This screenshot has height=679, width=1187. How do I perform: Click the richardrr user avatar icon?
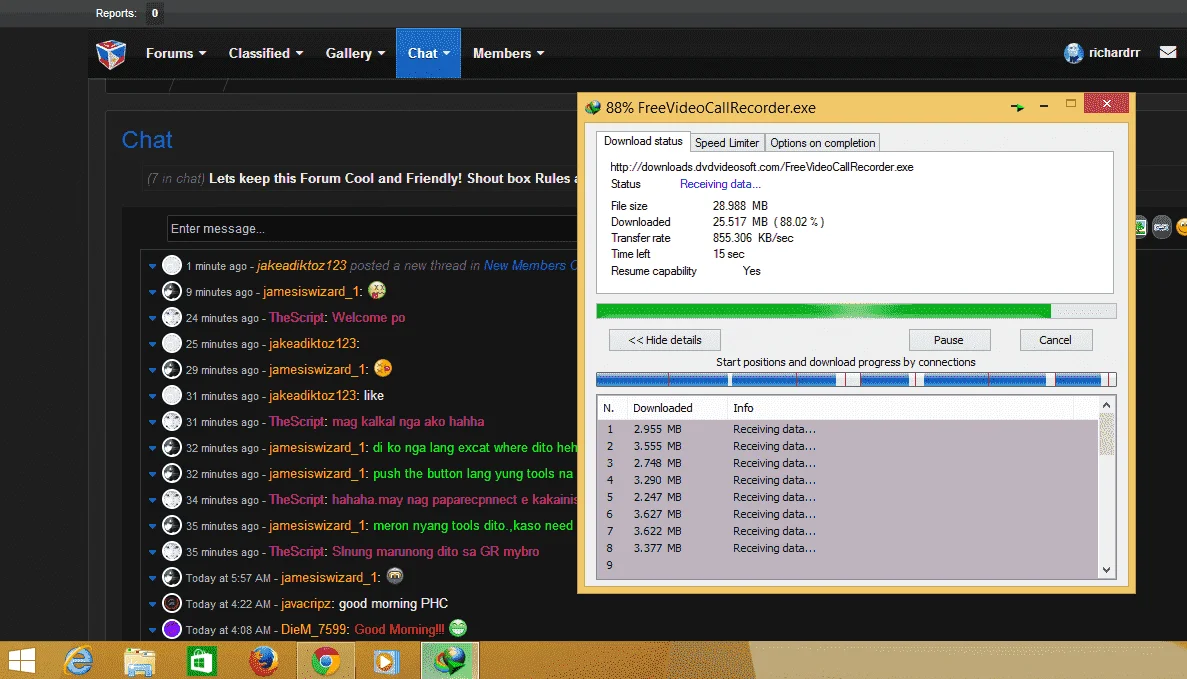1073,53
